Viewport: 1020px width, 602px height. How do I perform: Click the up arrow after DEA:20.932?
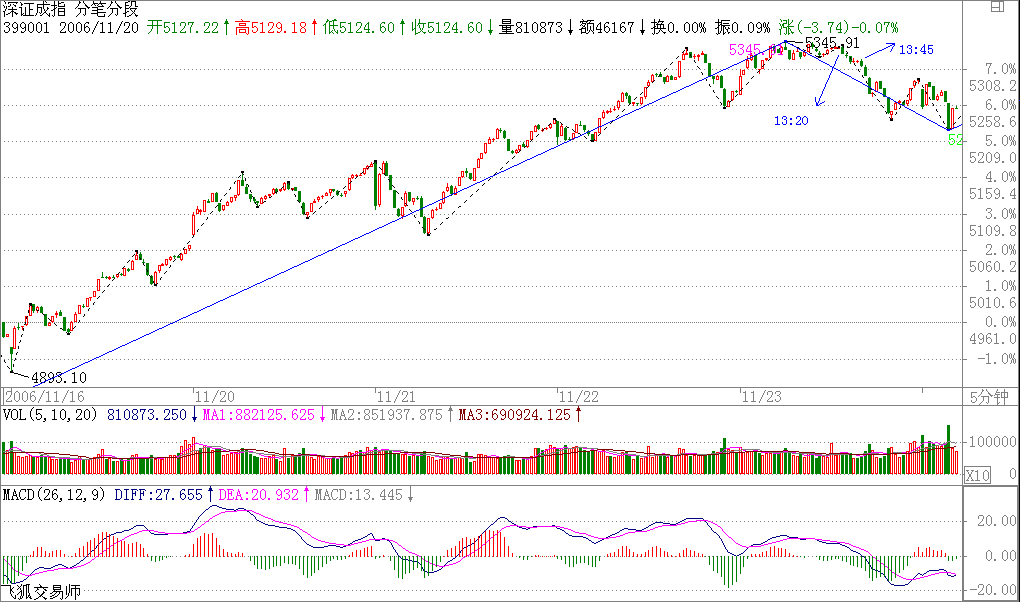(x=306, y=495)
